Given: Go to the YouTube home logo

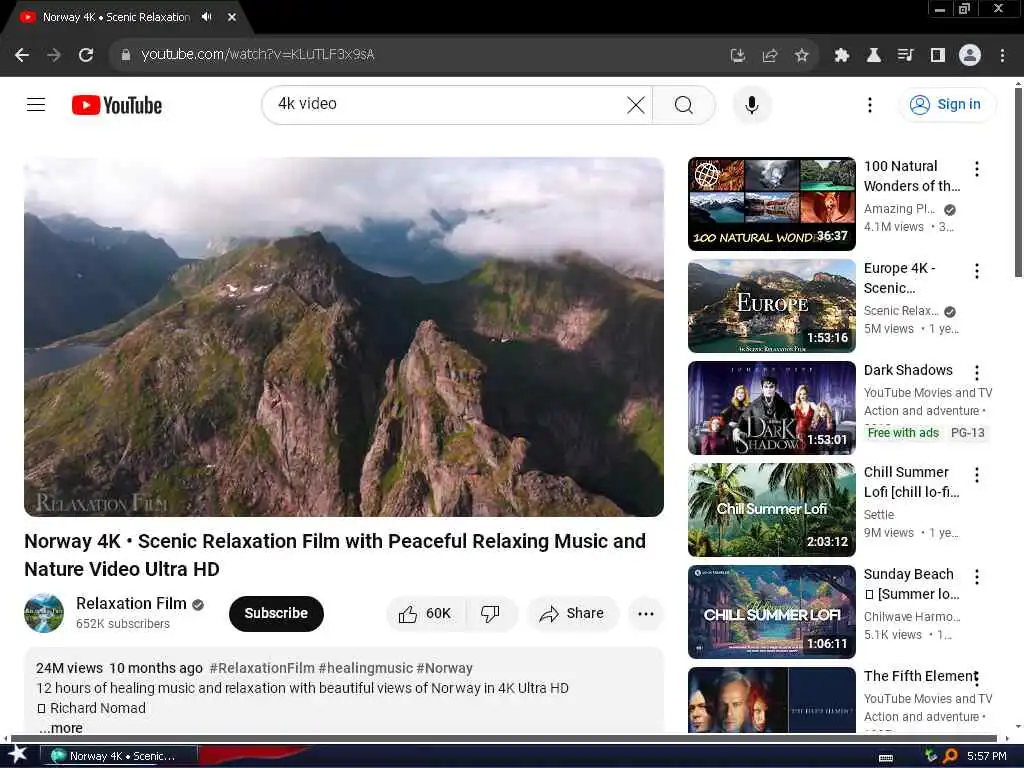Looking at the screenshot, I should coord(117,105).
